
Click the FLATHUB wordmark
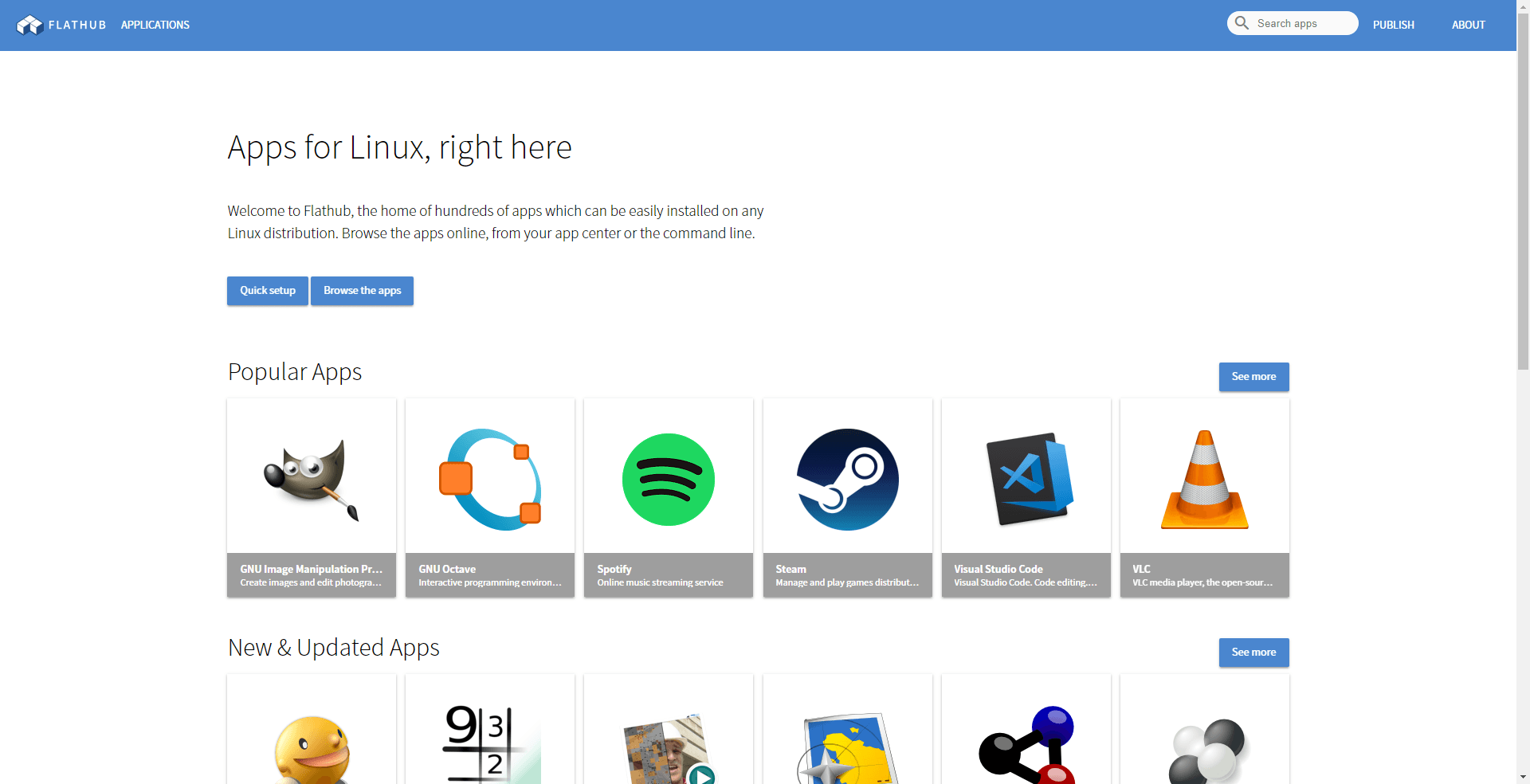[x=77, y=25]
